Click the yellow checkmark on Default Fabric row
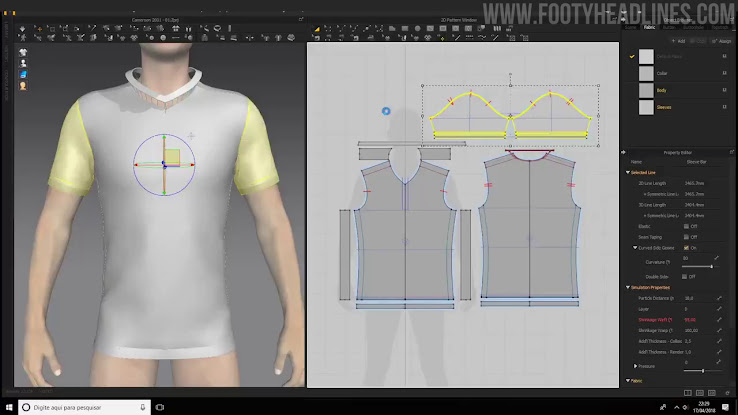This screenshot has height=415, width=738. click(x=632, y=56)
